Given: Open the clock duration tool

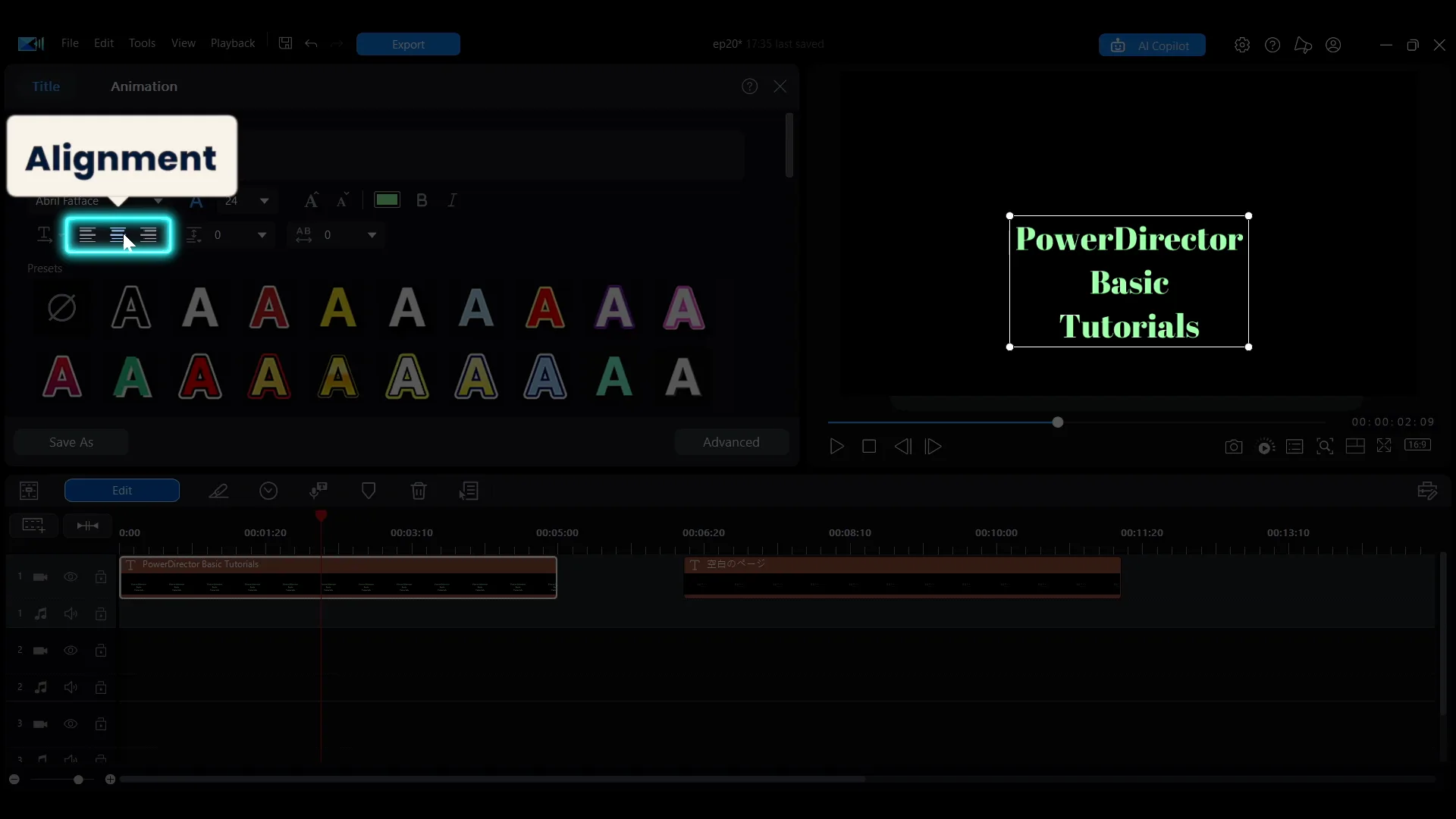Looking at the screenshot, I should [x=268, y=491].
